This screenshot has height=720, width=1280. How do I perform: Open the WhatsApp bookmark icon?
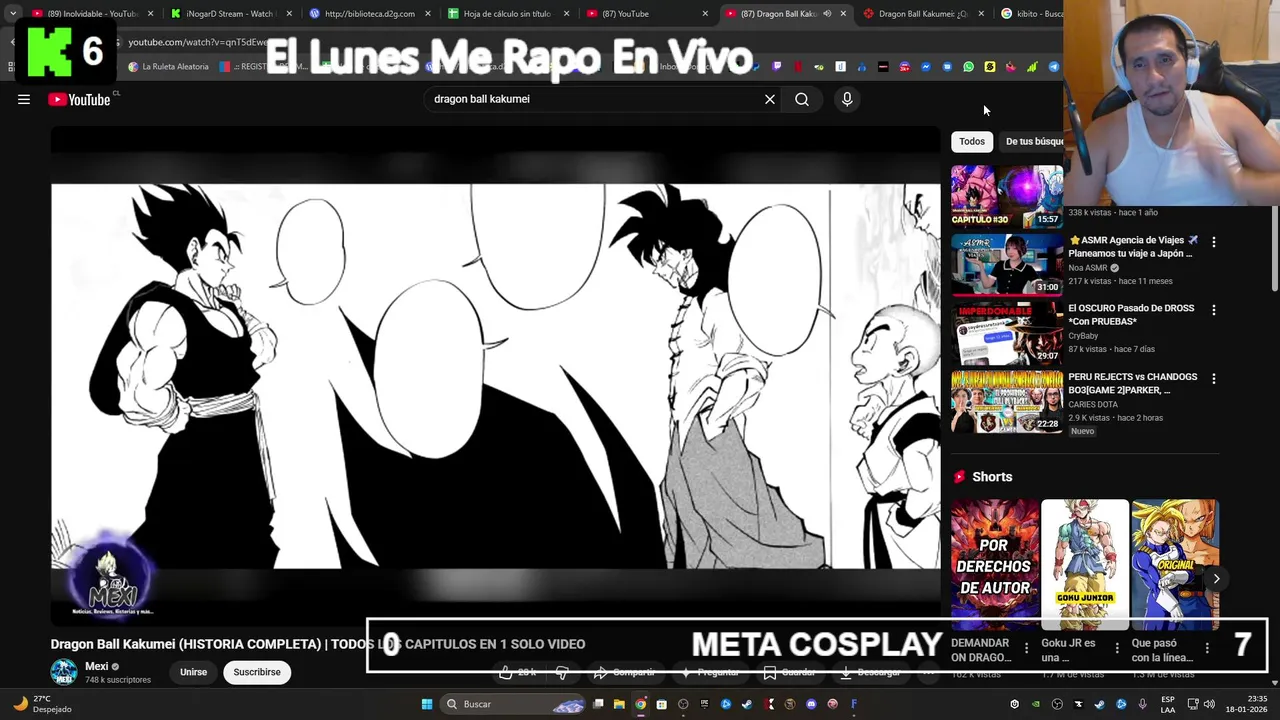tap(968, 67)
